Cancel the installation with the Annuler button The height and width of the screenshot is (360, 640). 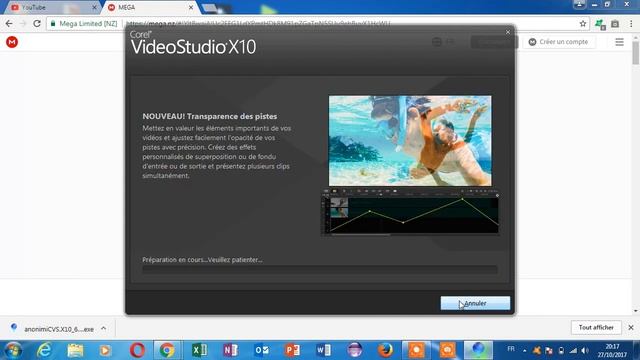pyautogui.click(x=475, y=303)
